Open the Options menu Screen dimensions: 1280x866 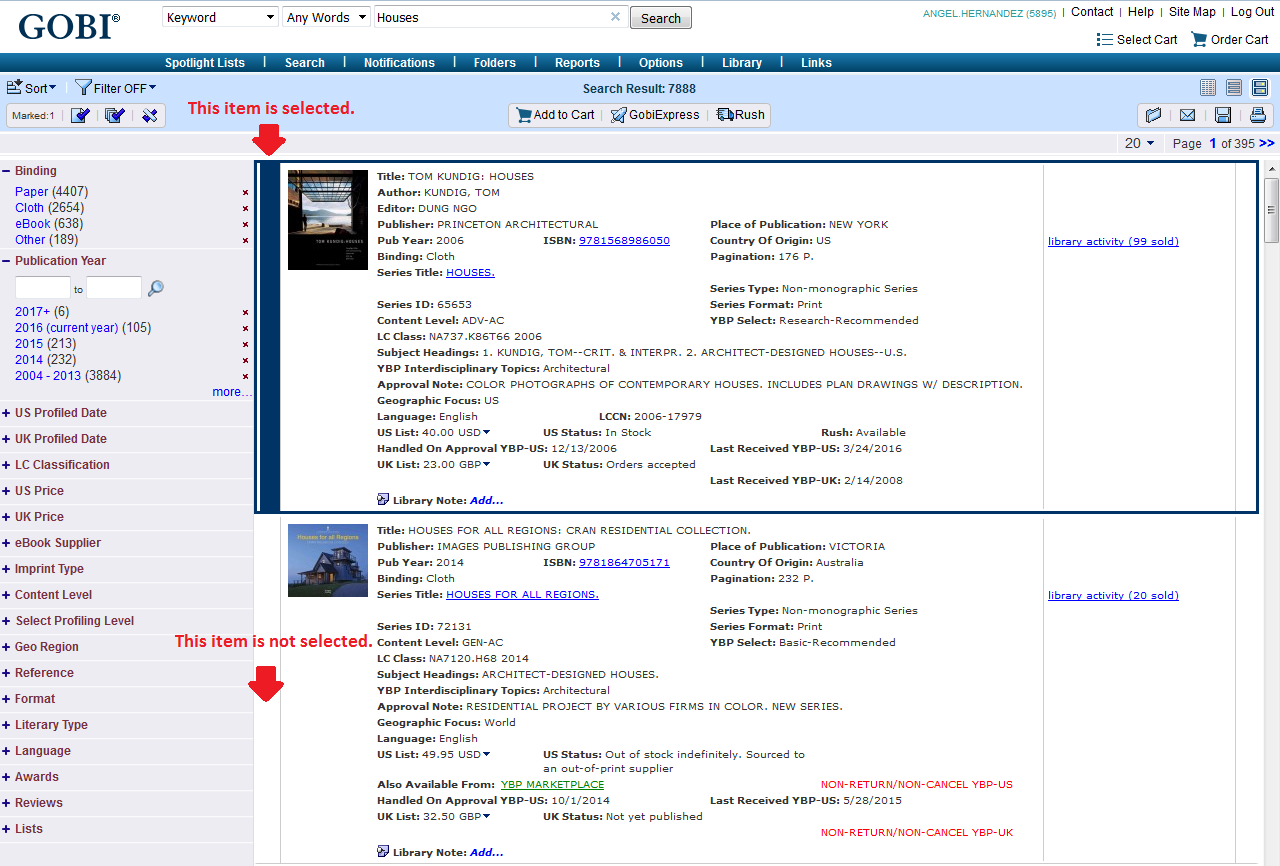661,62
